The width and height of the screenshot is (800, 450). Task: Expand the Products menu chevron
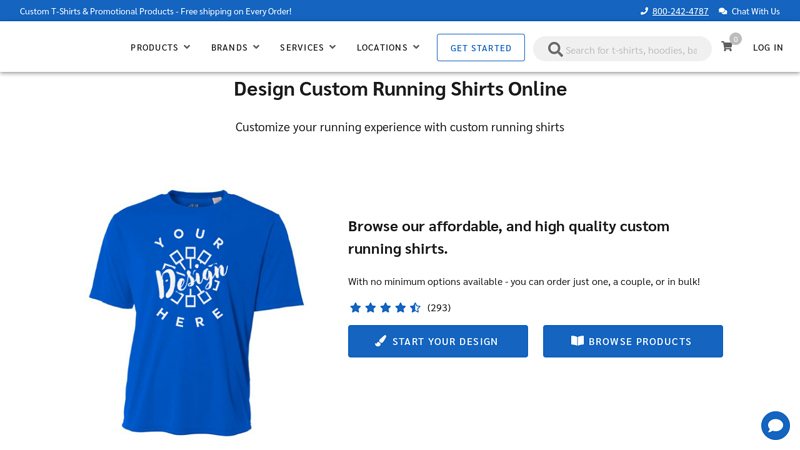187,47
